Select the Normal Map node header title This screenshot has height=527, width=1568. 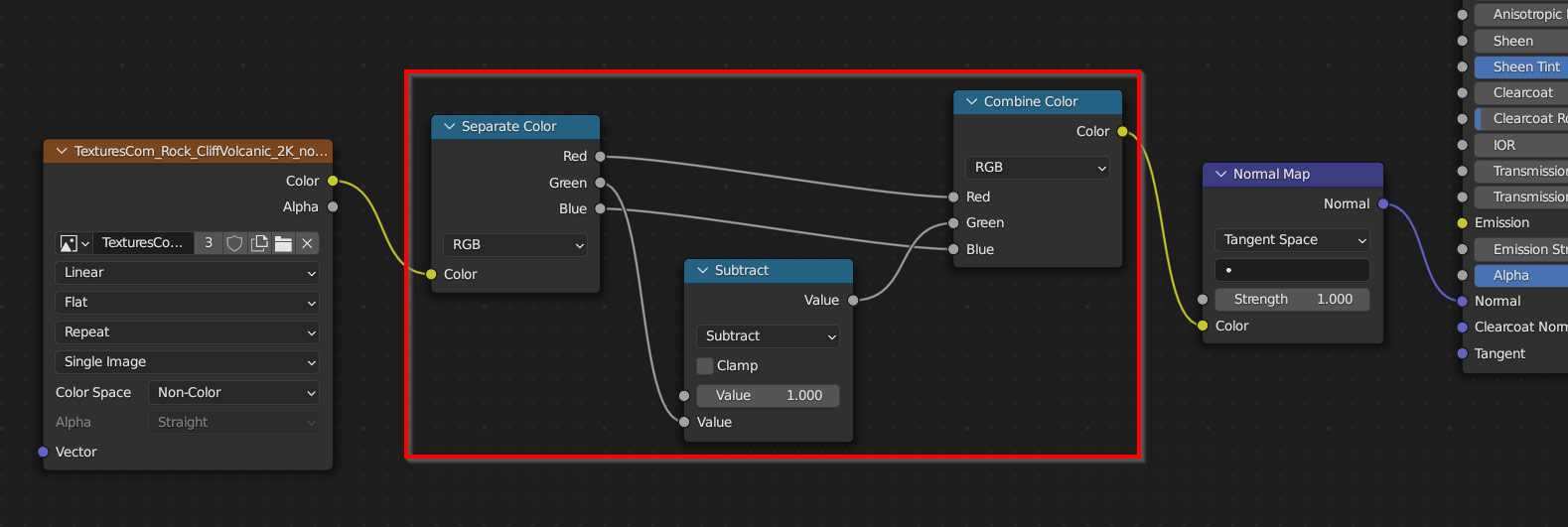point(1271,174)
